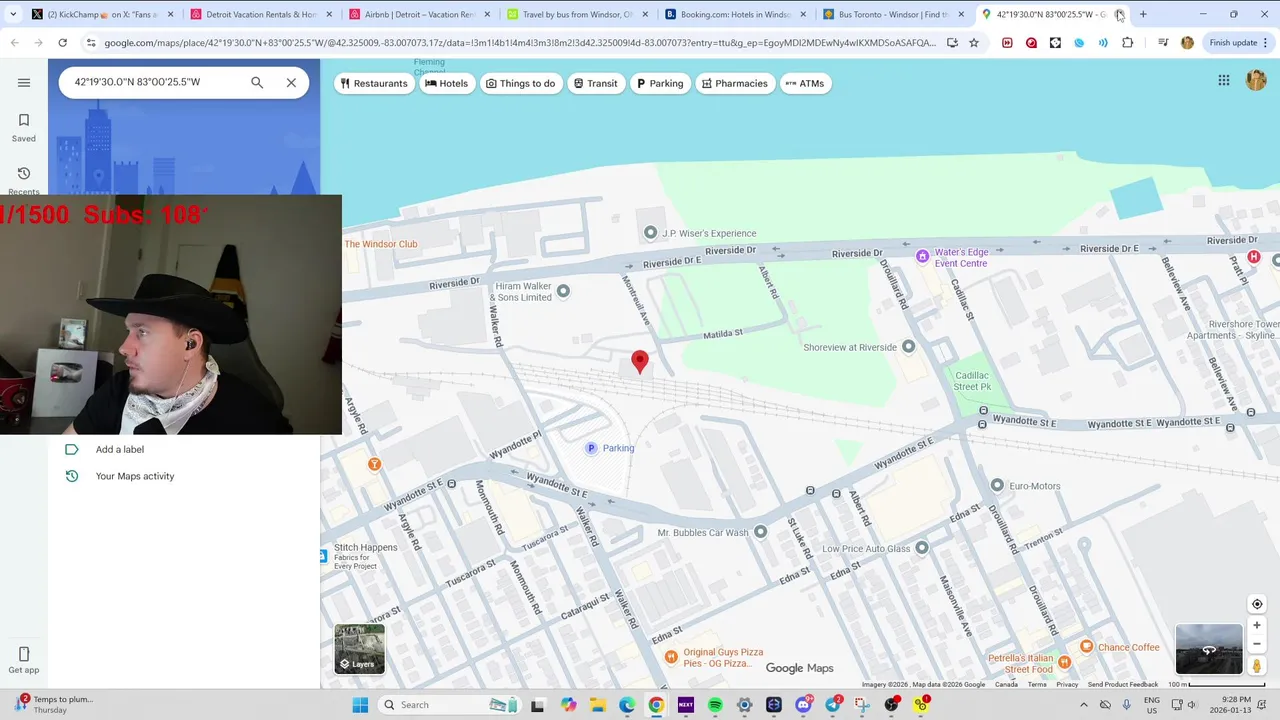Select the Transit filter chip
This screenshot has width=1280, height=720.
click(x=596, y=83)
